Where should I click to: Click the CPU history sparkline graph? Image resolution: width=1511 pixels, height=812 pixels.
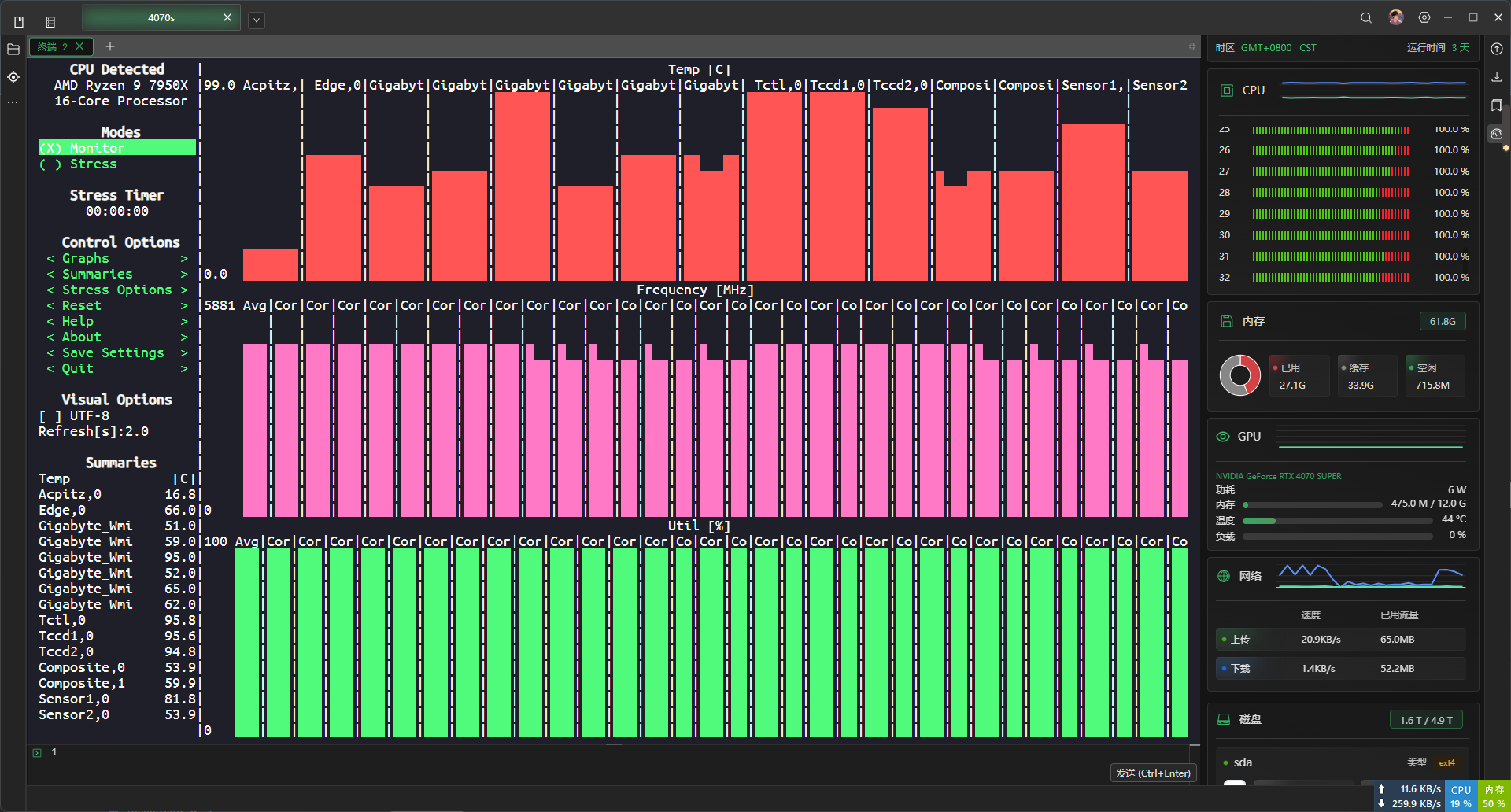click(x=1374, y=90)
